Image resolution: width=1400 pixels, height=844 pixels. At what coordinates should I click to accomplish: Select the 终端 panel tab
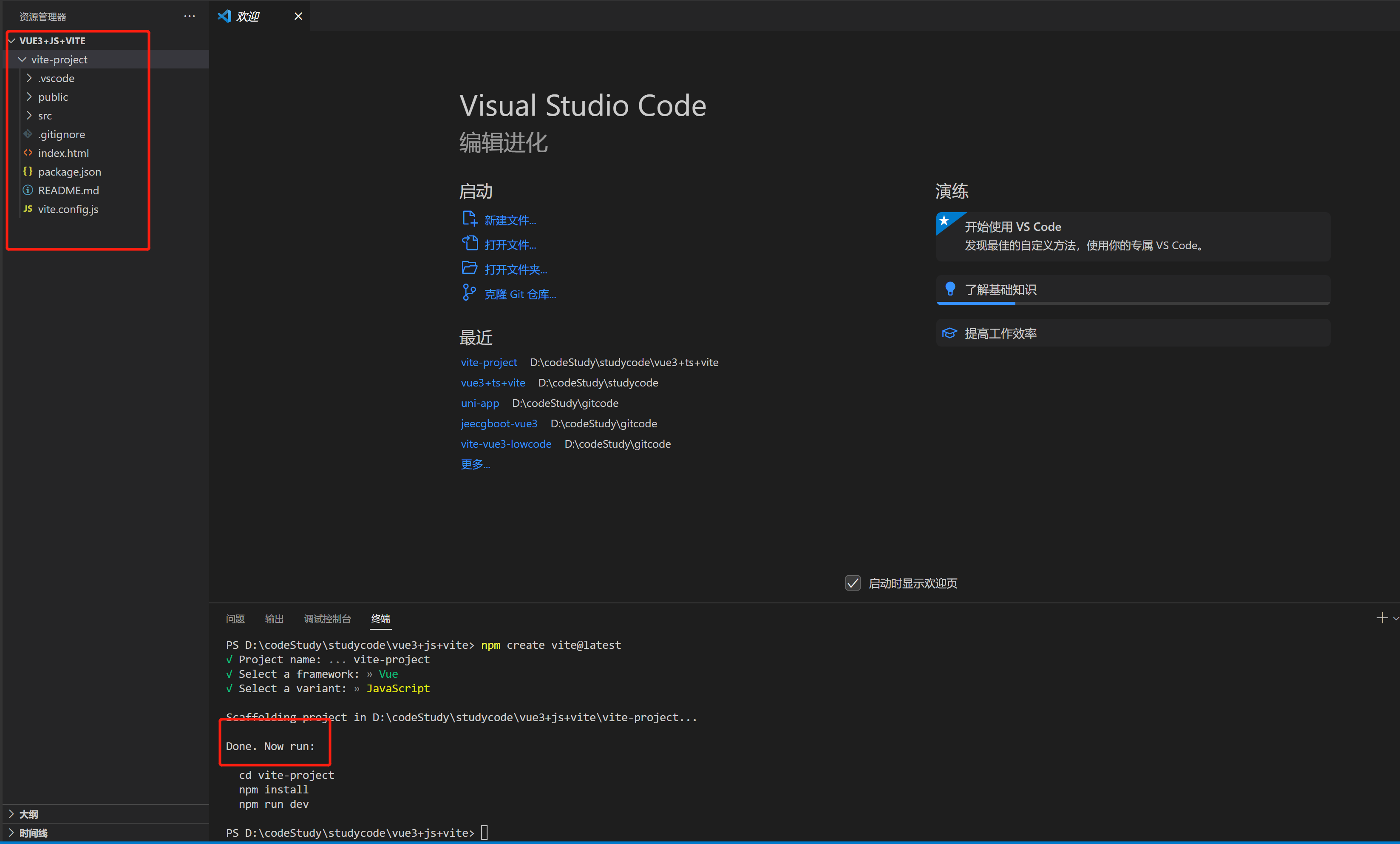click(x=381, y=618)
